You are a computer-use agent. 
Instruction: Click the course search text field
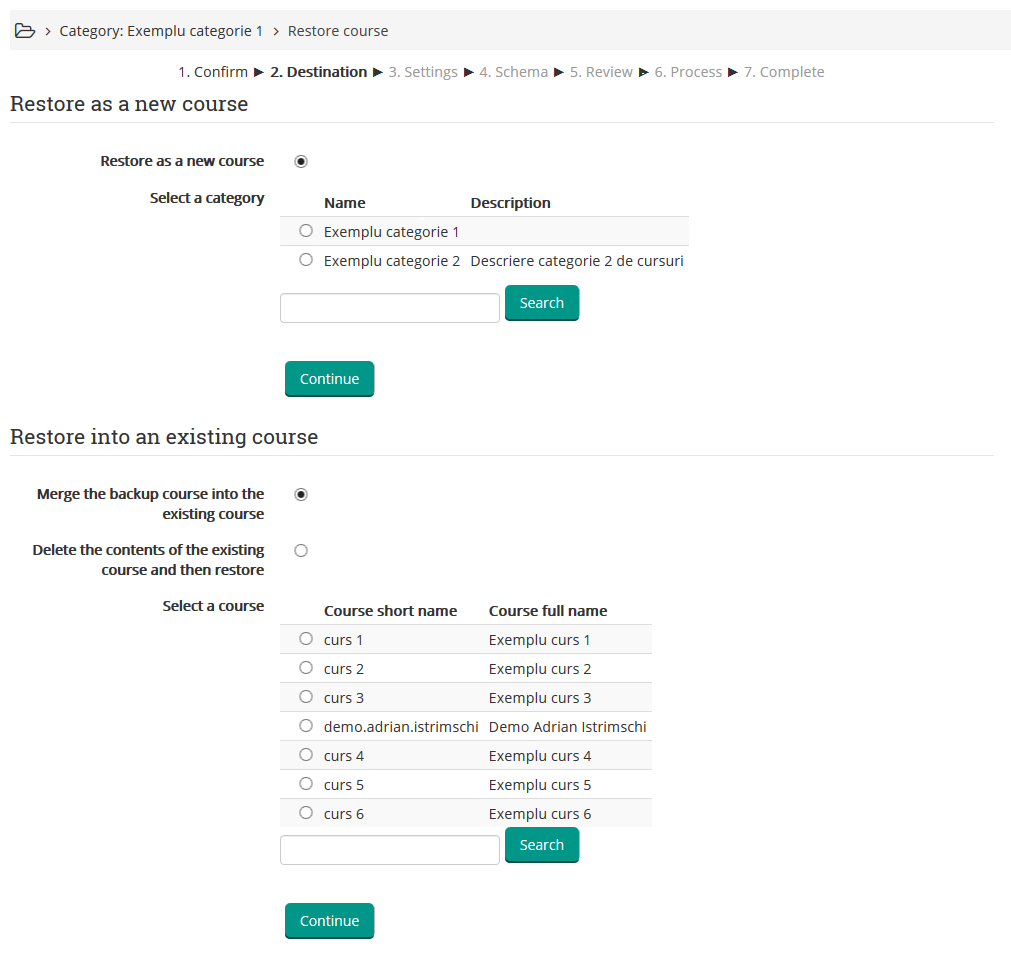click(389, 850)
